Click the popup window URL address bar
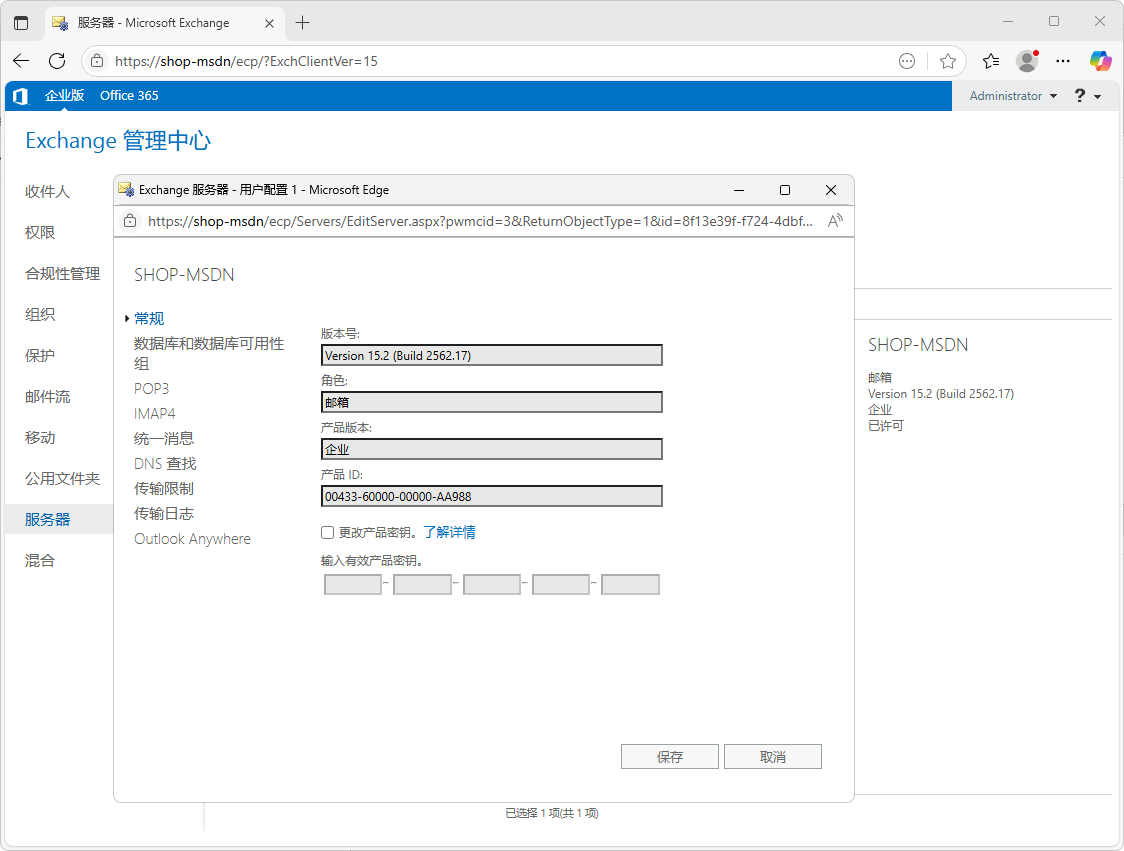This screenshot has height=851, width=1124. (x=480, y=221)
